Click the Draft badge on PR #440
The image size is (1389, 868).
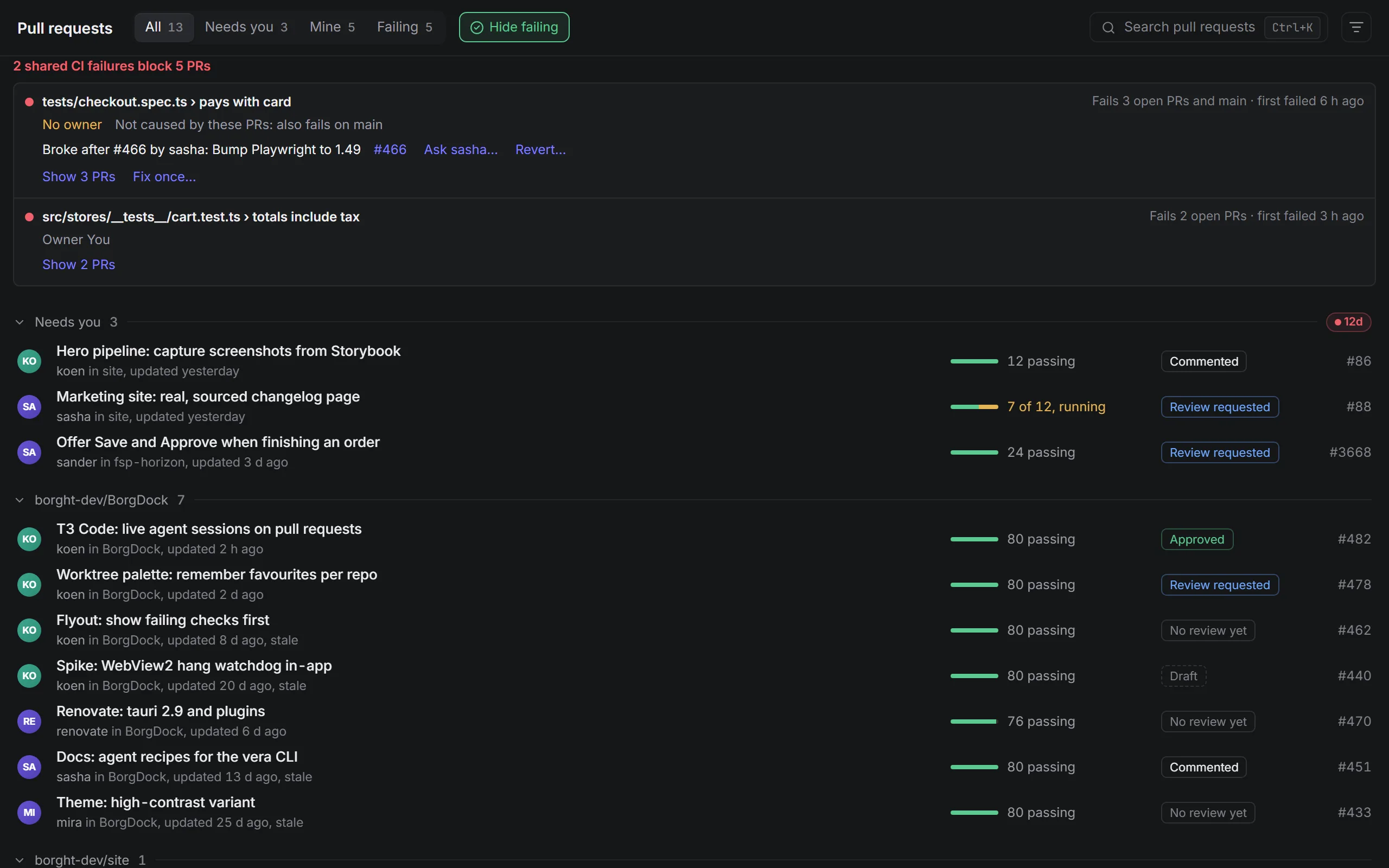(x=1183, y=676)
